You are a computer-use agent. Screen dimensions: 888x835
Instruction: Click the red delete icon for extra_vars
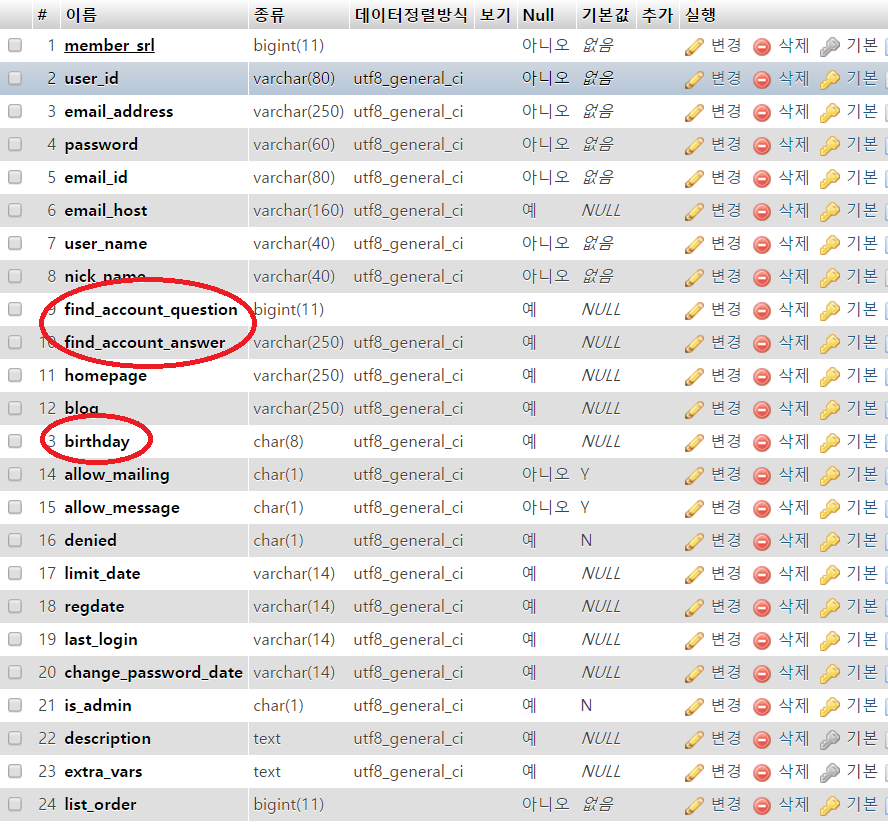[x=762, y=772]
